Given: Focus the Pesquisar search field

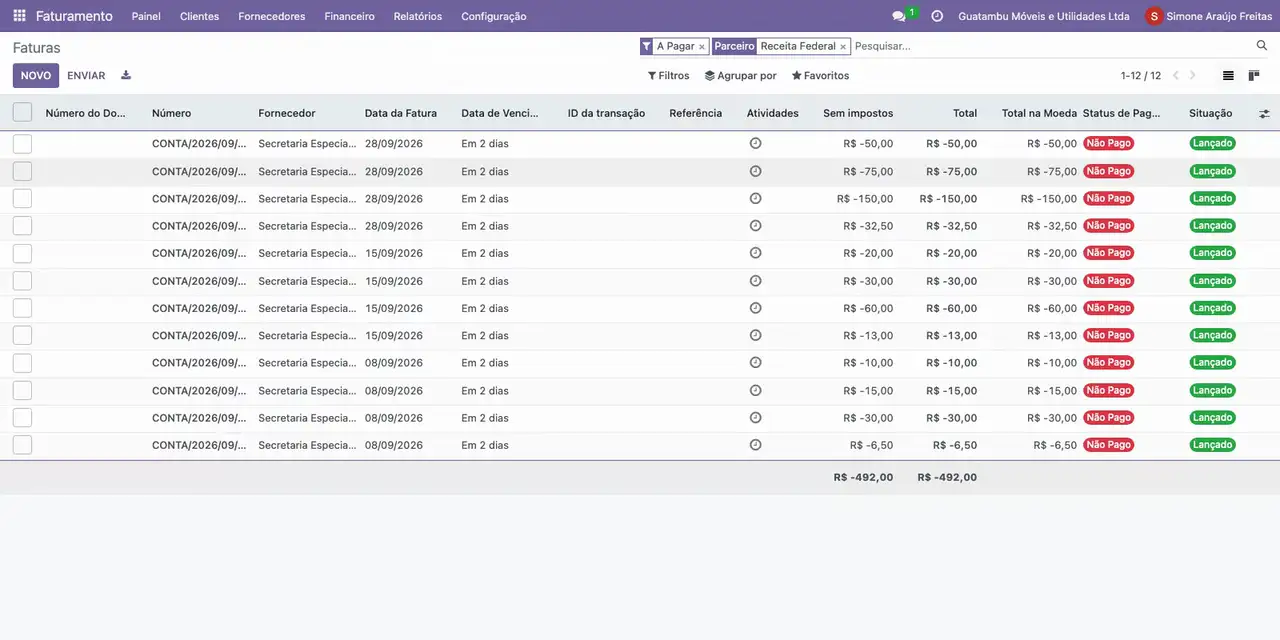Looking at the screenshot, I should (1050, 46).
